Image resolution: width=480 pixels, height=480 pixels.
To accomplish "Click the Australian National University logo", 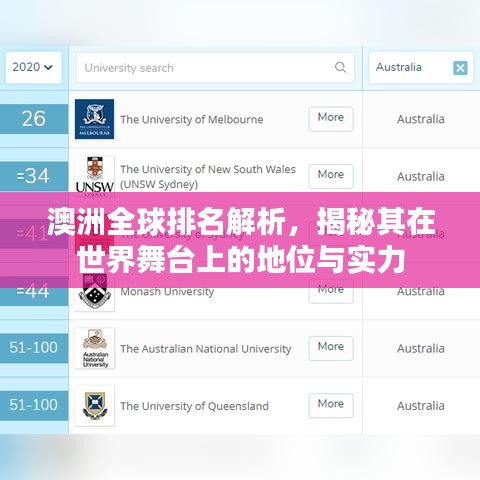I will (x=95, y=348).
